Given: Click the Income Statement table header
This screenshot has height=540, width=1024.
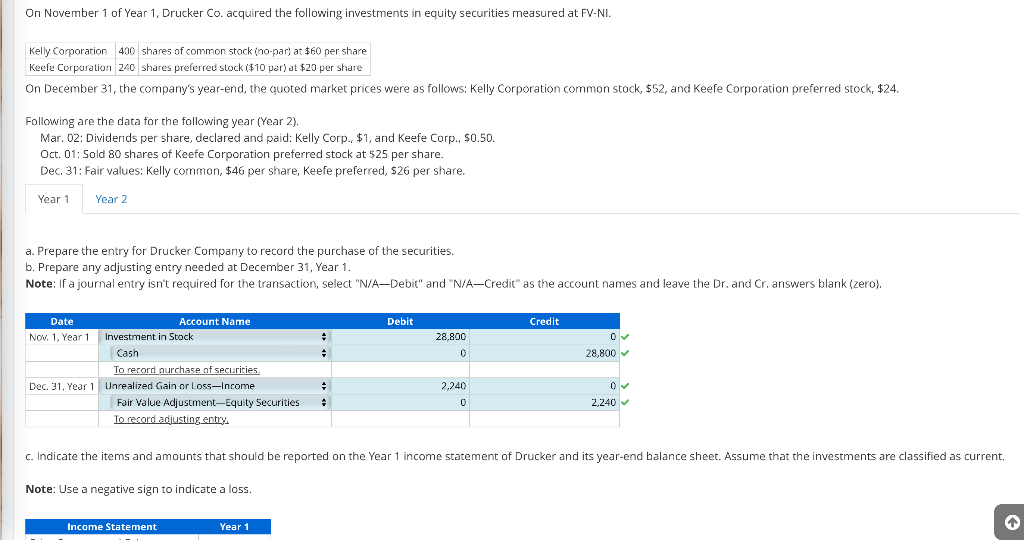Looking at the screenshot, I should pos(112,526).
